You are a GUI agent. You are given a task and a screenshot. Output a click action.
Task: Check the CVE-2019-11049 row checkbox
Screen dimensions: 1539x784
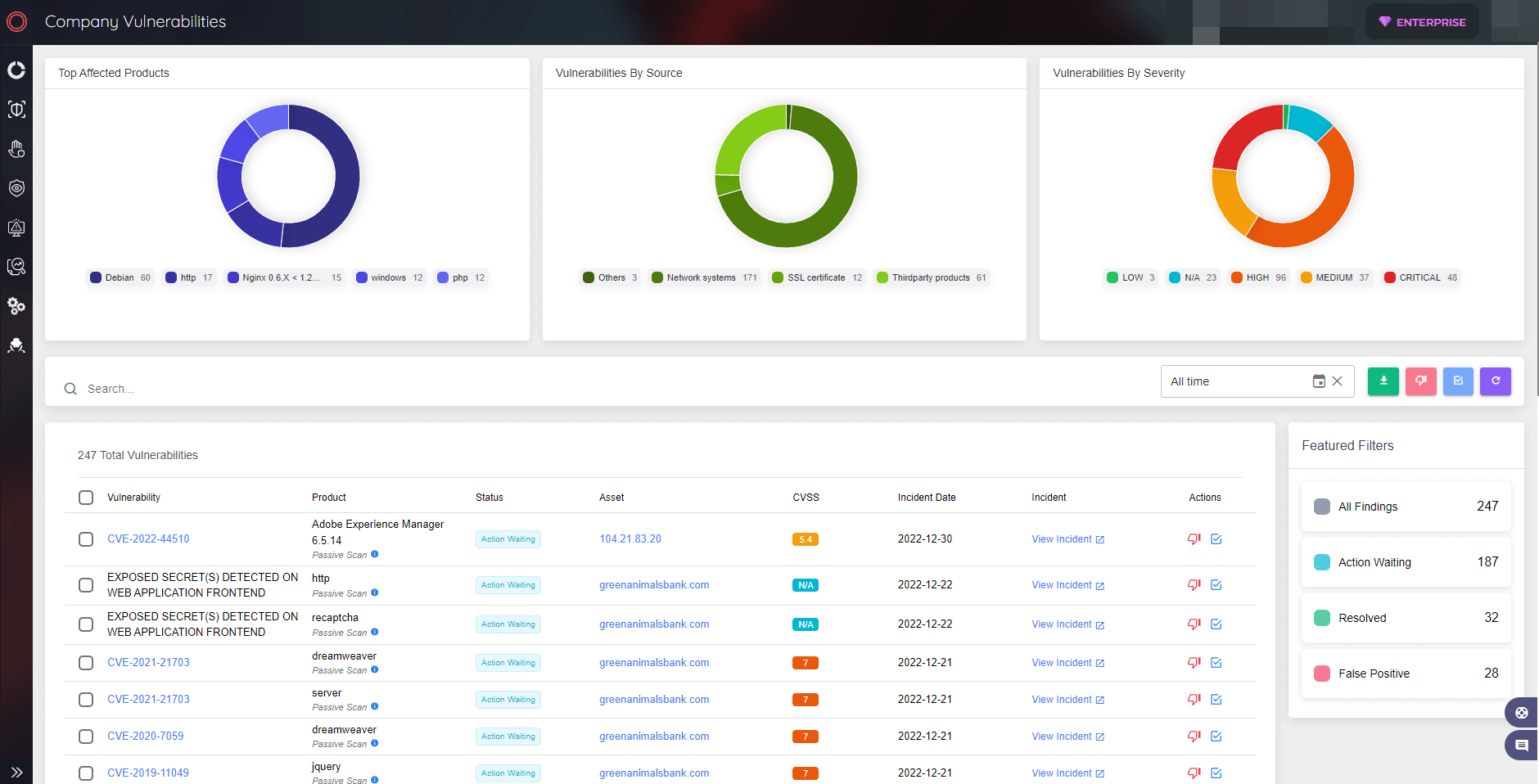point(86,773)
